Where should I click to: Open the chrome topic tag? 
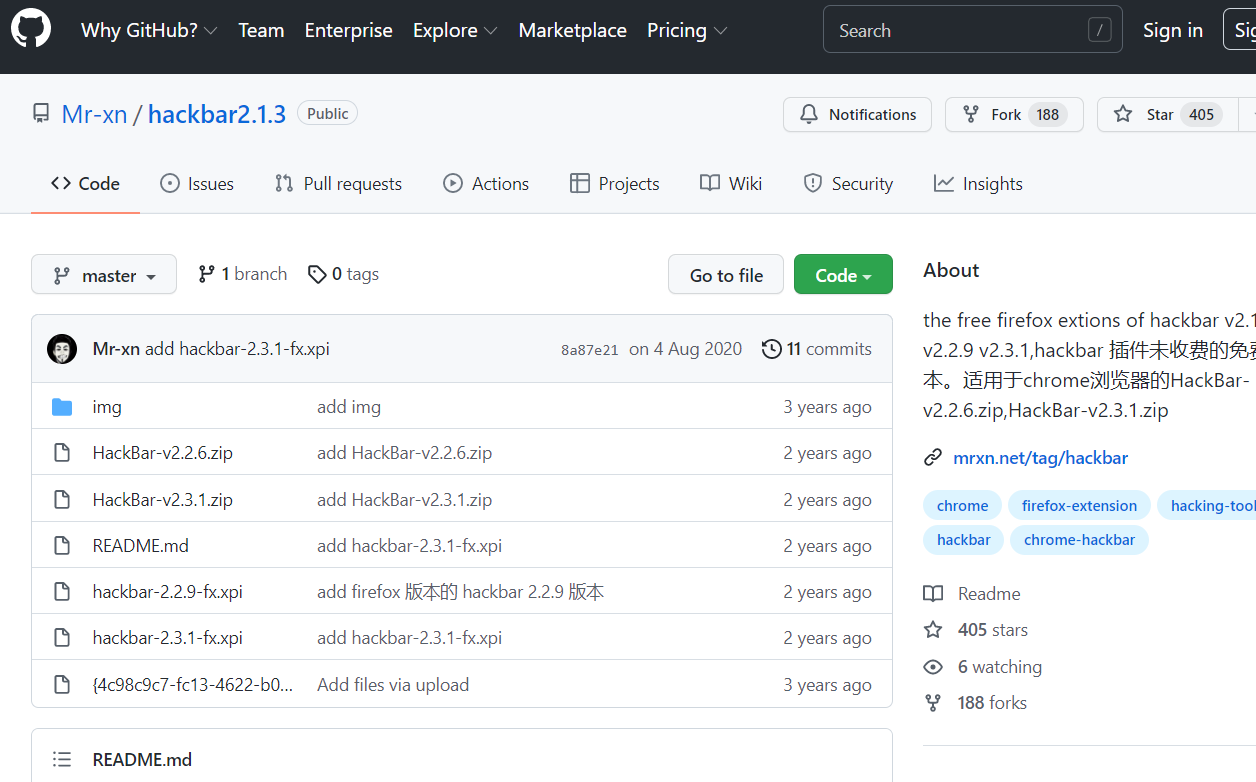(962, 505)
